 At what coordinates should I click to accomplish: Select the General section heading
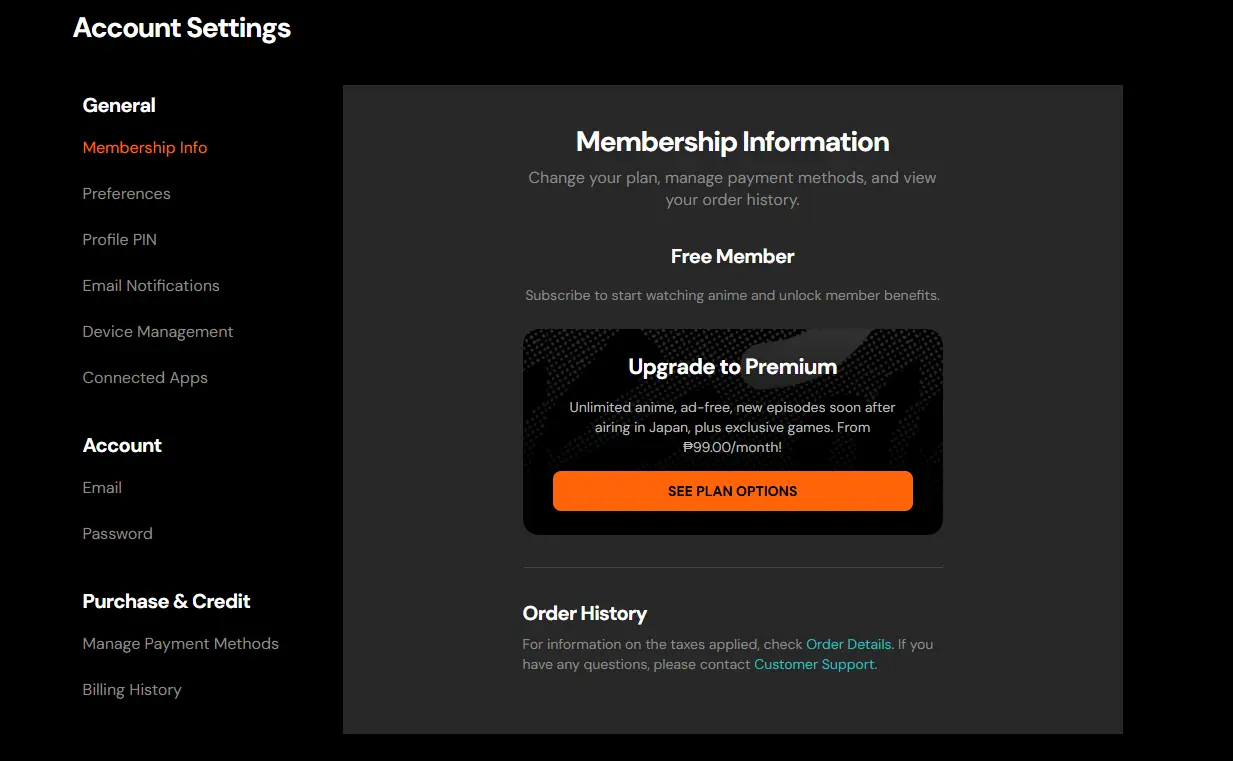(x=119, y=105)
